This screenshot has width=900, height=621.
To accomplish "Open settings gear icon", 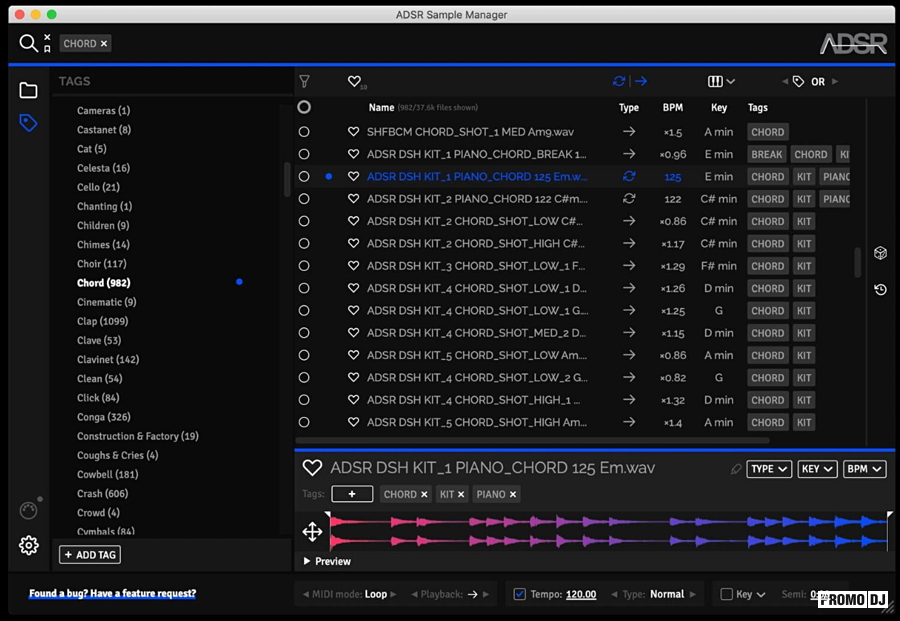I will point(28,545).
